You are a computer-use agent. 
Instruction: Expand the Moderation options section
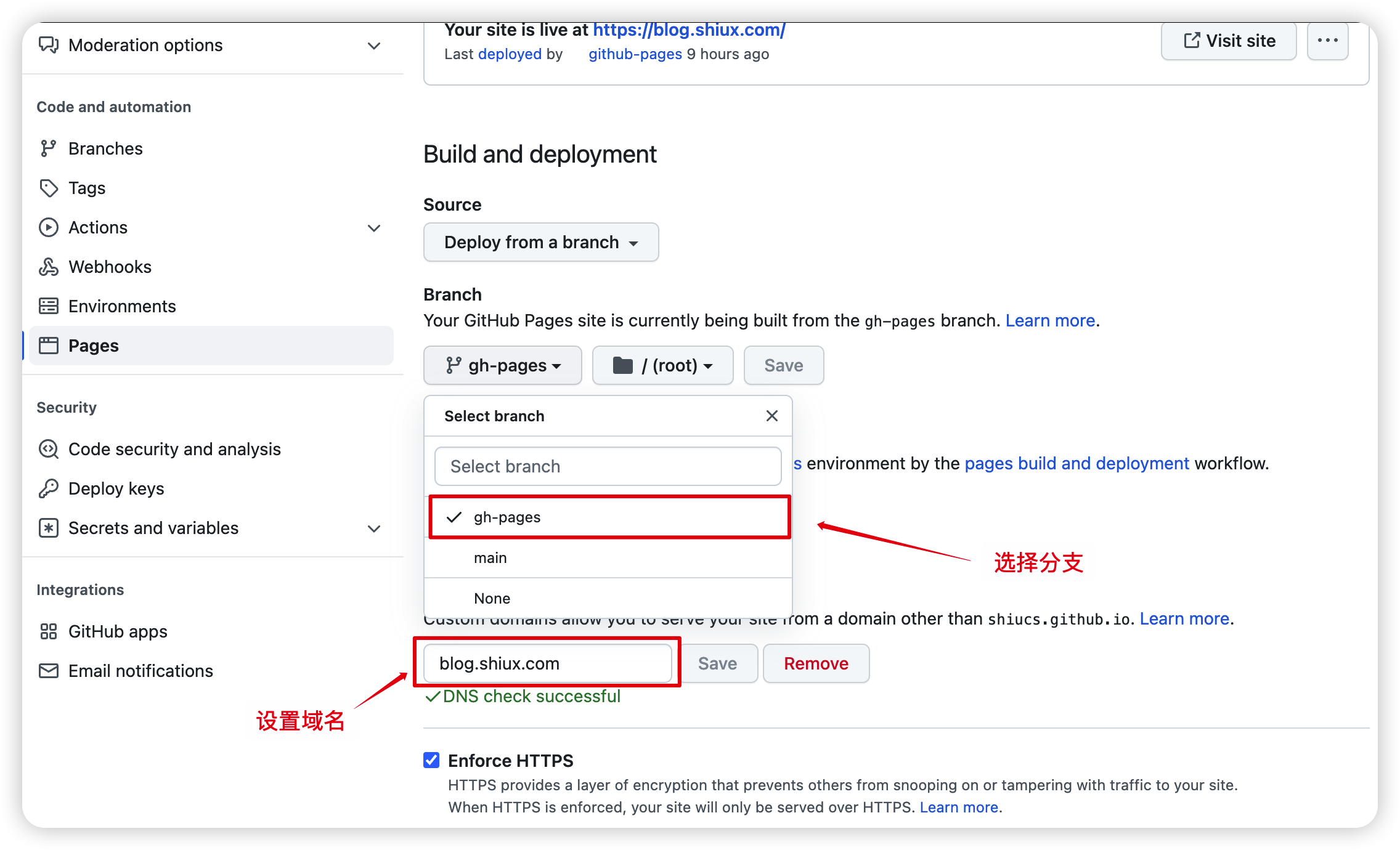pyautogui.click(x=373, y=46)
